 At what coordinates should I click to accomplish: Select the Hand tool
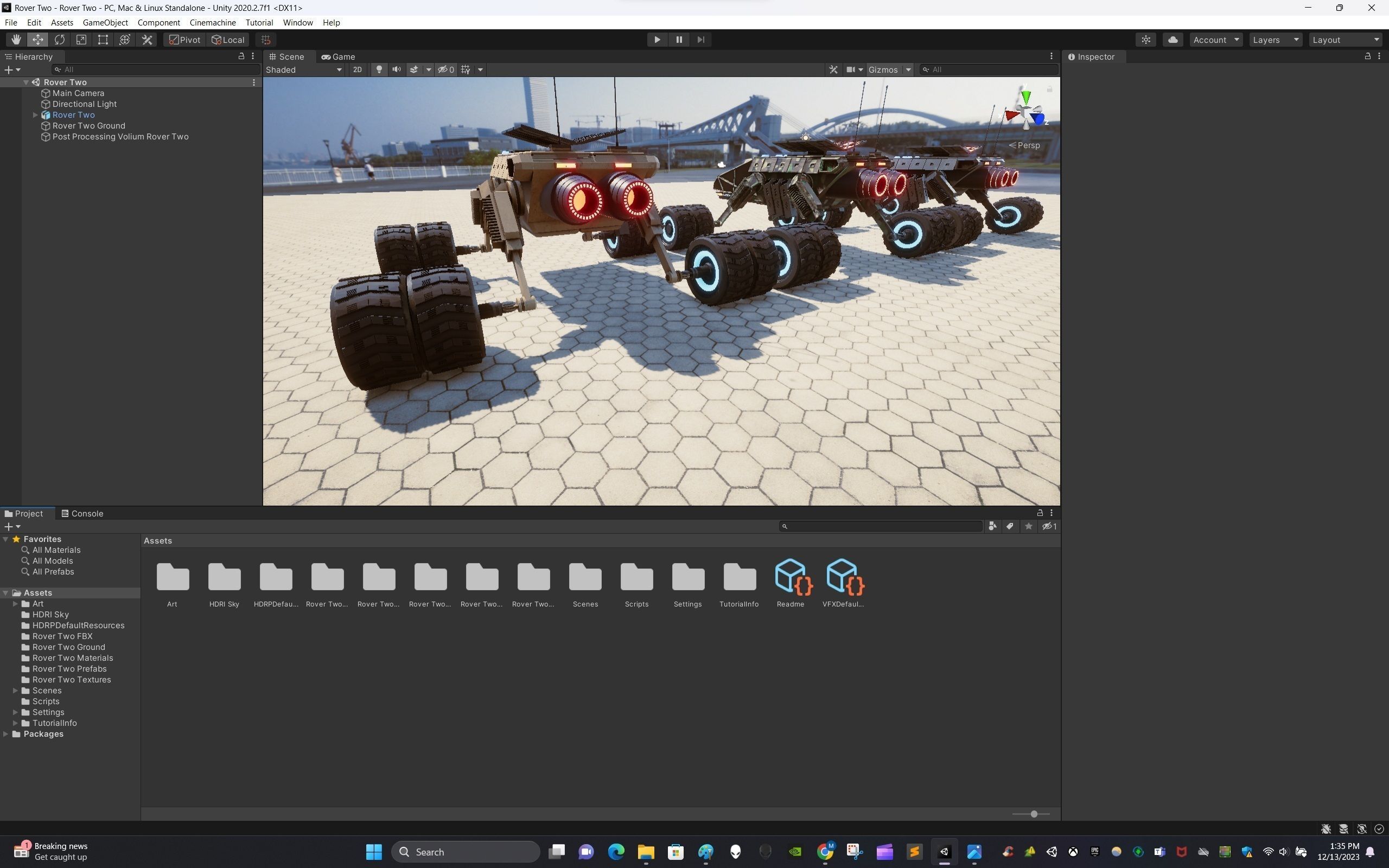click(x=16, y=40)
